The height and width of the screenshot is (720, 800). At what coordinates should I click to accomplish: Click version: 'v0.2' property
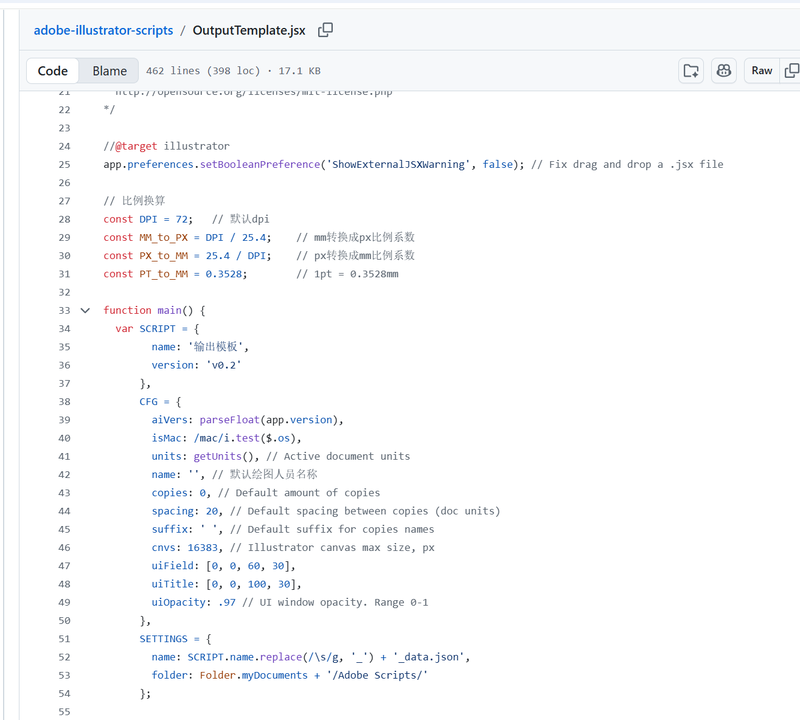[x=196, y=365]
